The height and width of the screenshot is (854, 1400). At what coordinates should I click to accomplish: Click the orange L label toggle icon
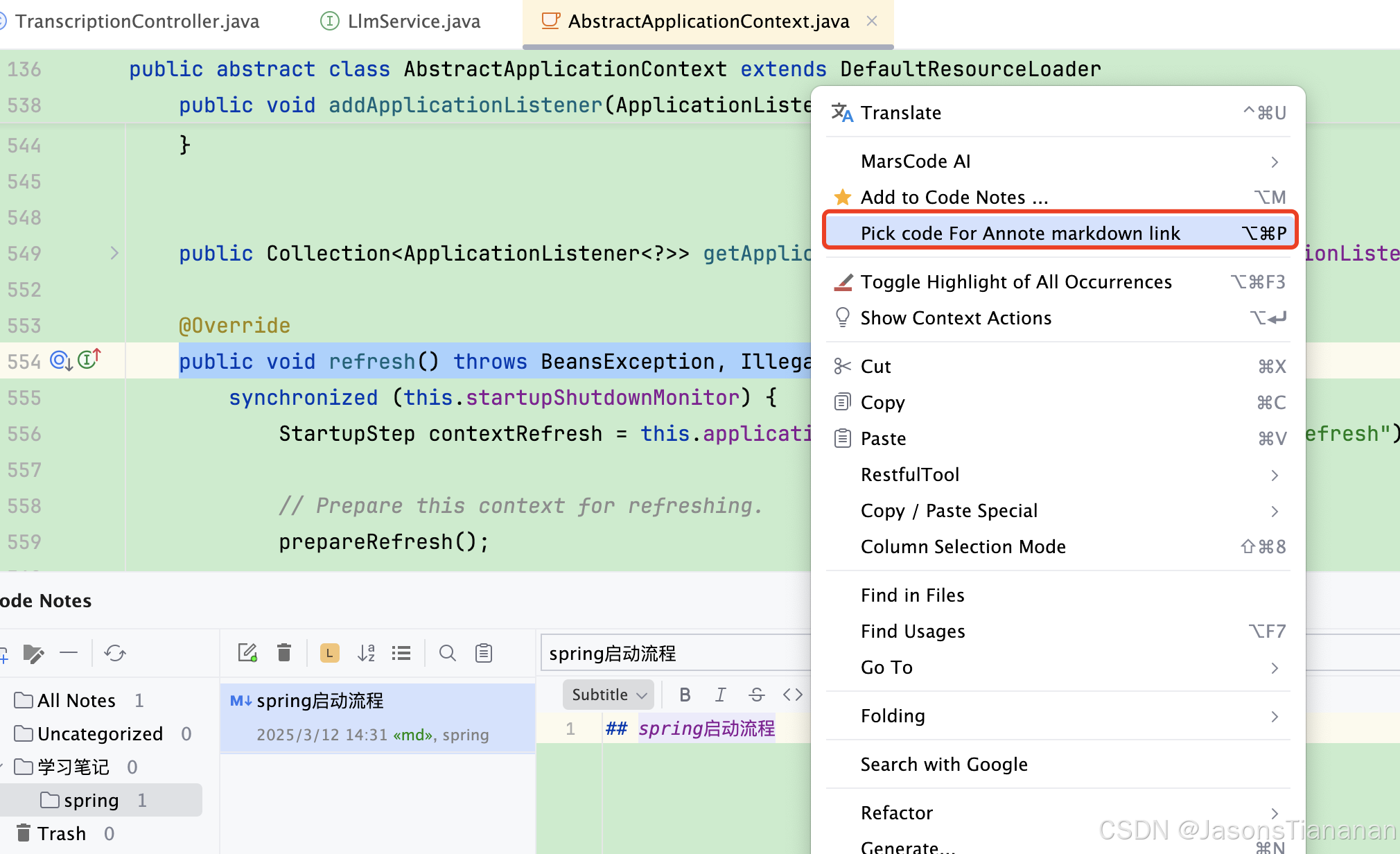[x=329, y=653]
